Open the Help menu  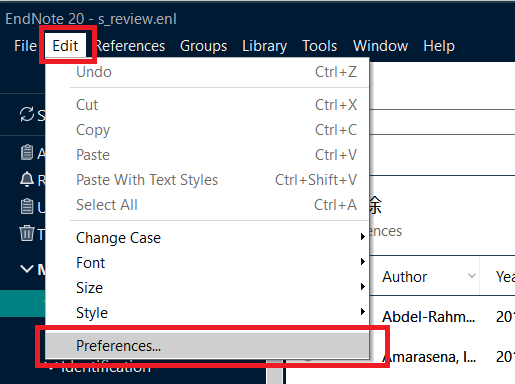[x=439, y=46]
